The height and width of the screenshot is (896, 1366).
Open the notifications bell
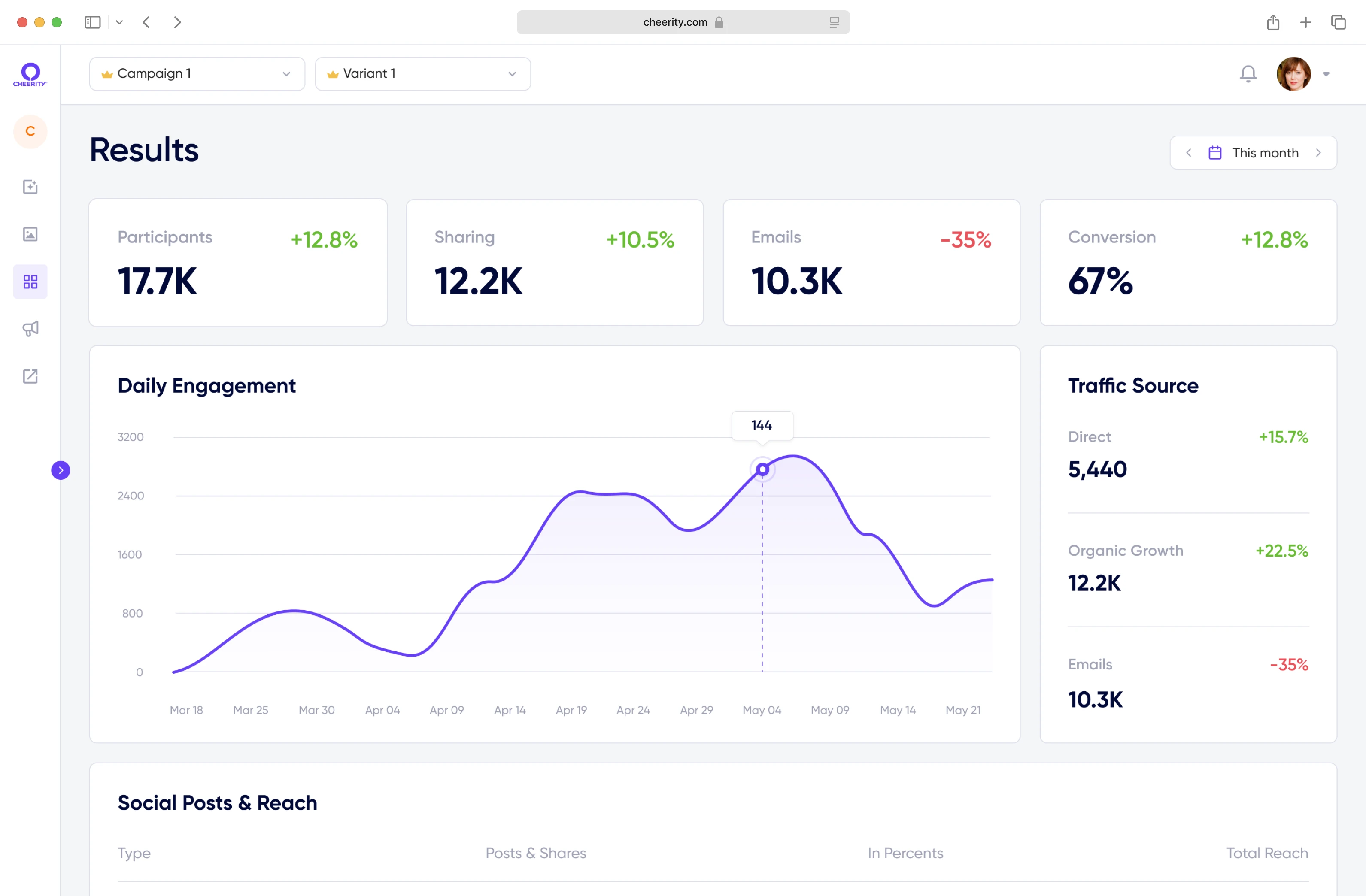(x=1248, y=74)
